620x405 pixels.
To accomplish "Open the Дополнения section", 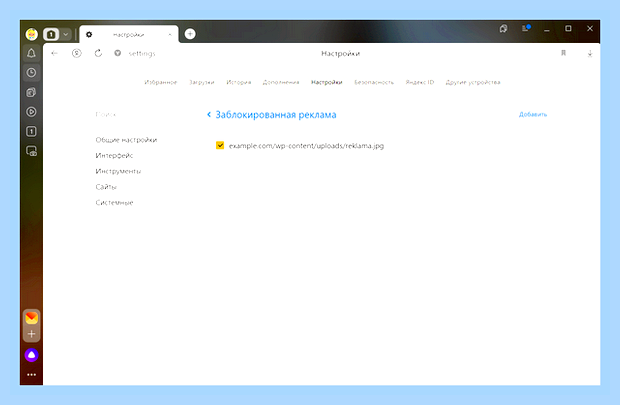I will click(281, 82).
